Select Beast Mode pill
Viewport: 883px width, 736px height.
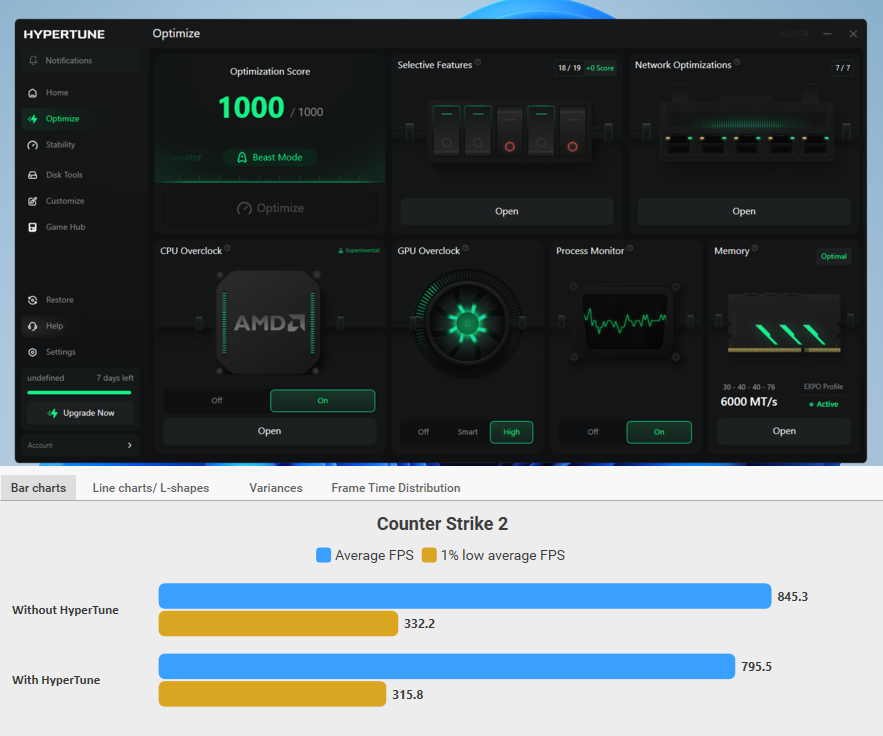[270, 158]
